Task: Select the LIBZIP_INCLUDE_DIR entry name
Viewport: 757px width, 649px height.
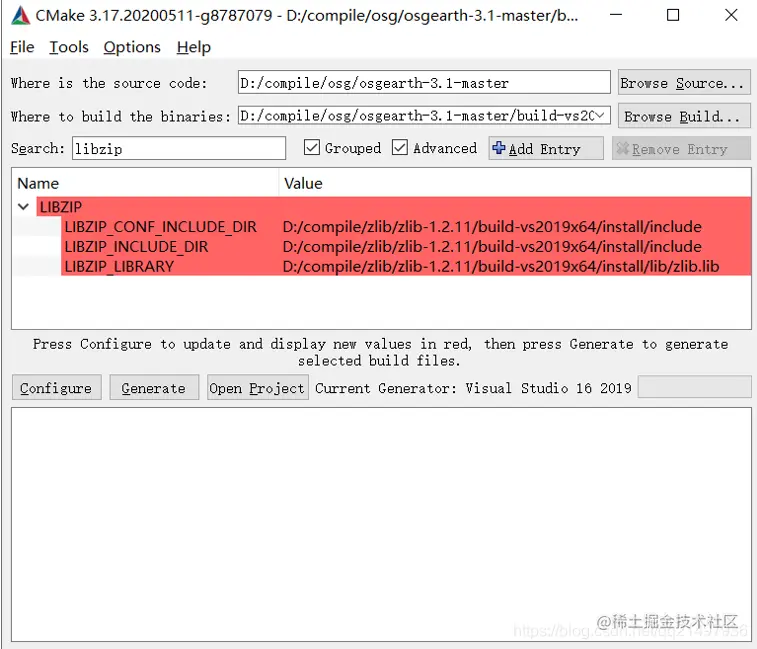Action: click(136, 246)
